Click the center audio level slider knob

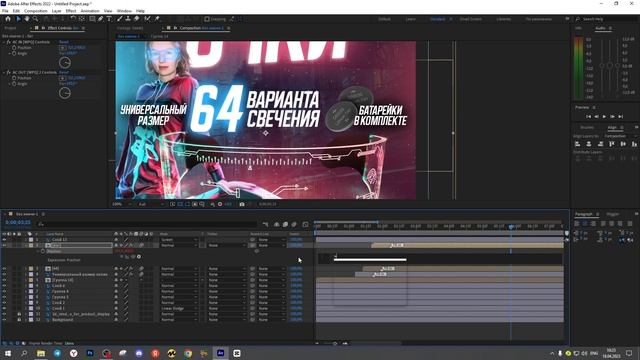pyautogui.click(x=610, y=65)
